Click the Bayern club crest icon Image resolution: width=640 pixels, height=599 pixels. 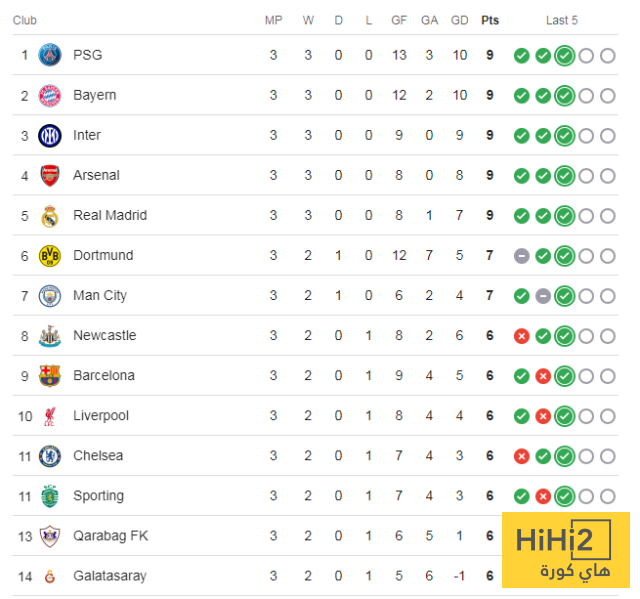click(49, 95)
